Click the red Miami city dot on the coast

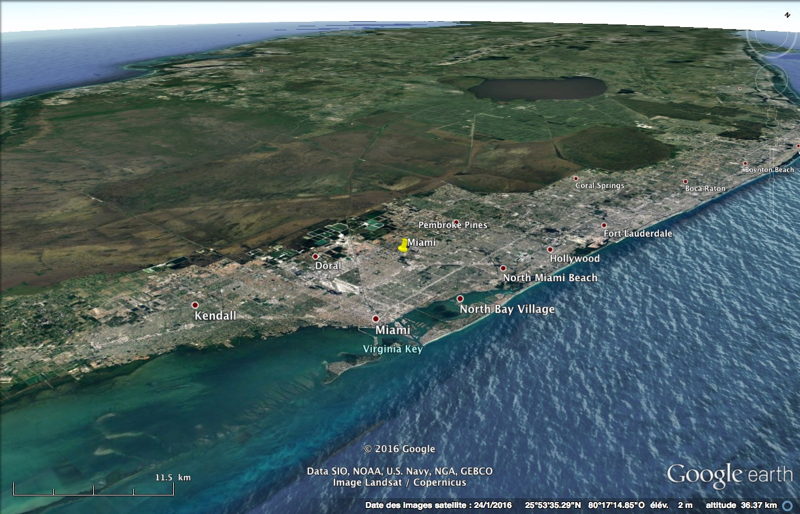click(x=376, y=319)
